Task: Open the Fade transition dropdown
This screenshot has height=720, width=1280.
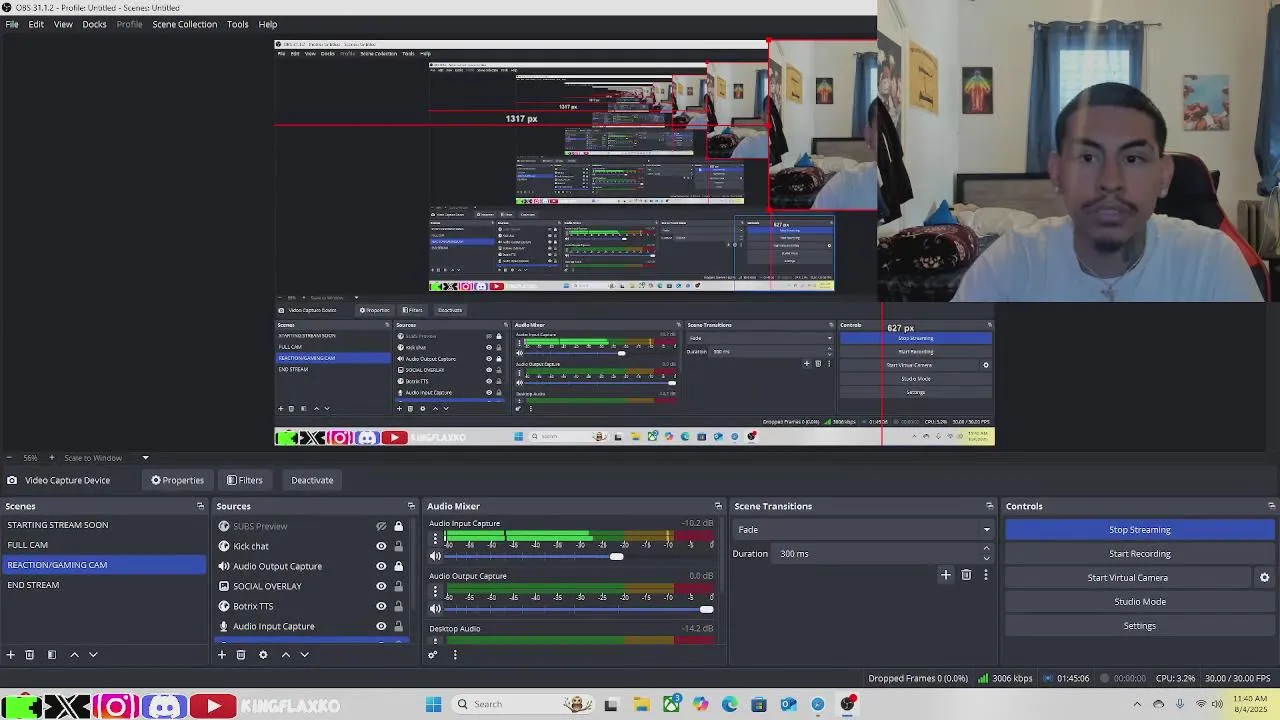Action: point(863,530)
